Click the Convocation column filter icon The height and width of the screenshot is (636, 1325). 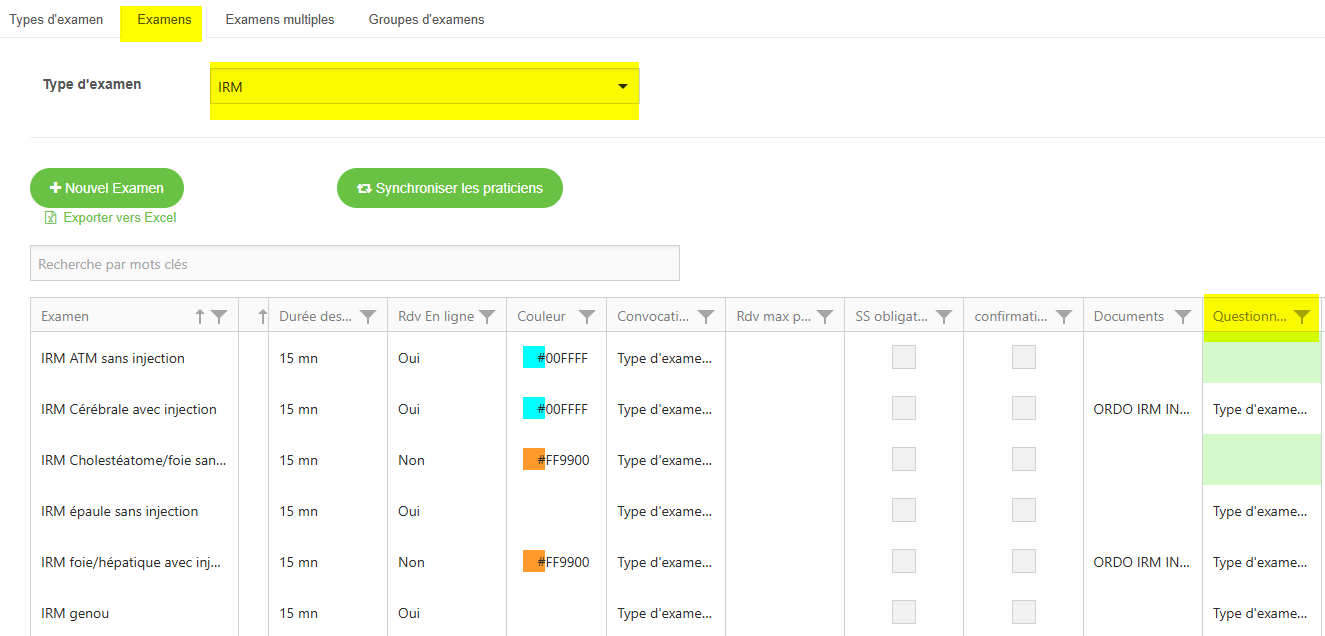pyautogui.click(x=706, y=317)
